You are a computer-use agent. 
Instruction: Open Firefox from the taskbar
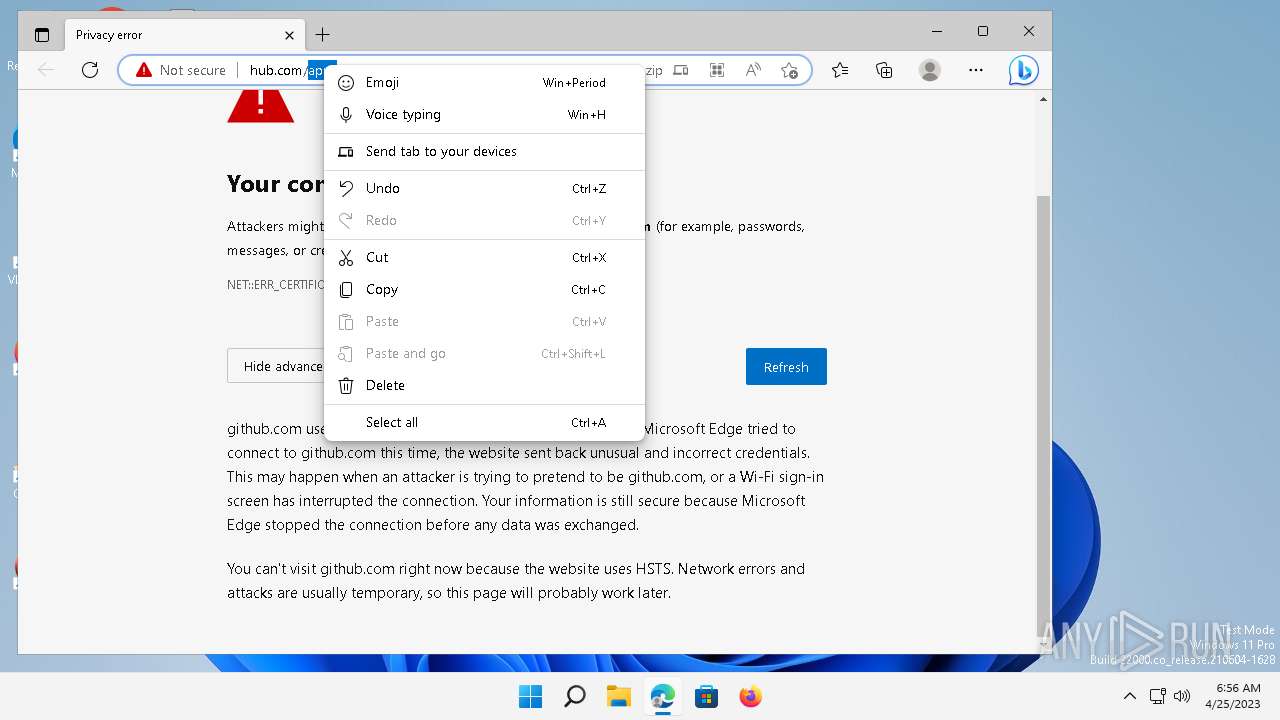pos(750,696)
